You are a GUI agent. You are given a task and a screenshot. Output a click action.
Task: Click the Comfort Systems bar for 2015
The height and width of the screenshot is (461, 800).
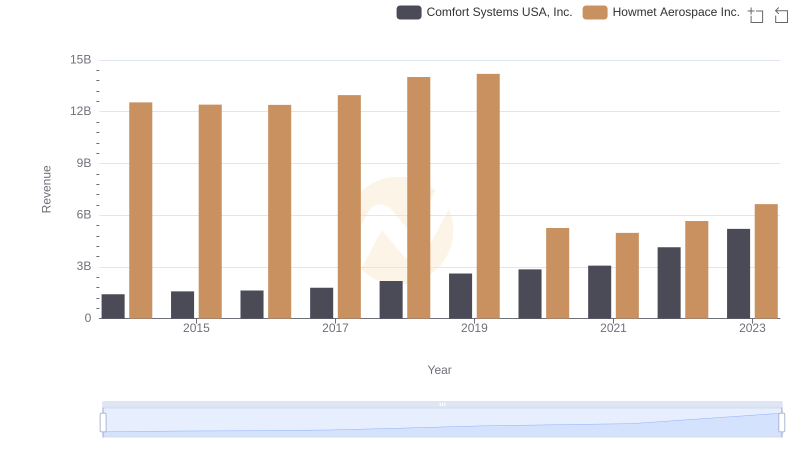pyautogui.click(x=183, y=305)
